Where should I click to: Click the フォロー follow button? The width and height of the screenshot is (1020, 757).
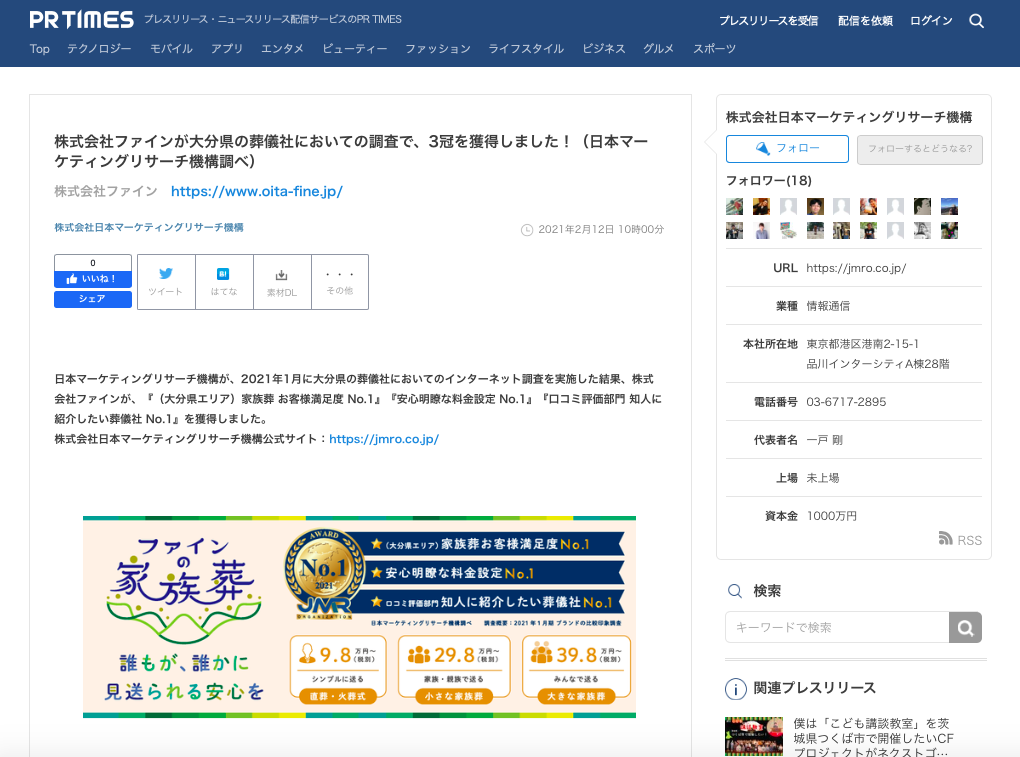click(x=787, y=149)
